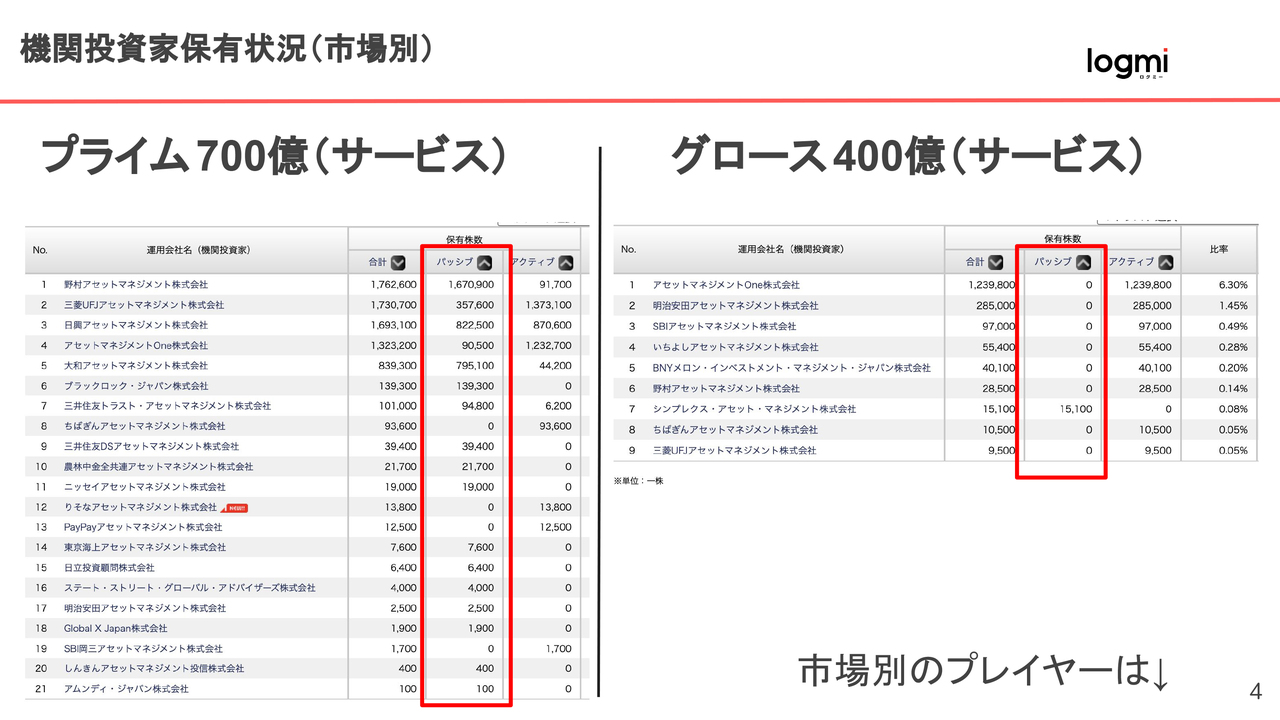Sort the Prime table by 合計 arrow icon
This screenshot has height=720, width=1280.
pyautogui.click(x=398, y=263)
